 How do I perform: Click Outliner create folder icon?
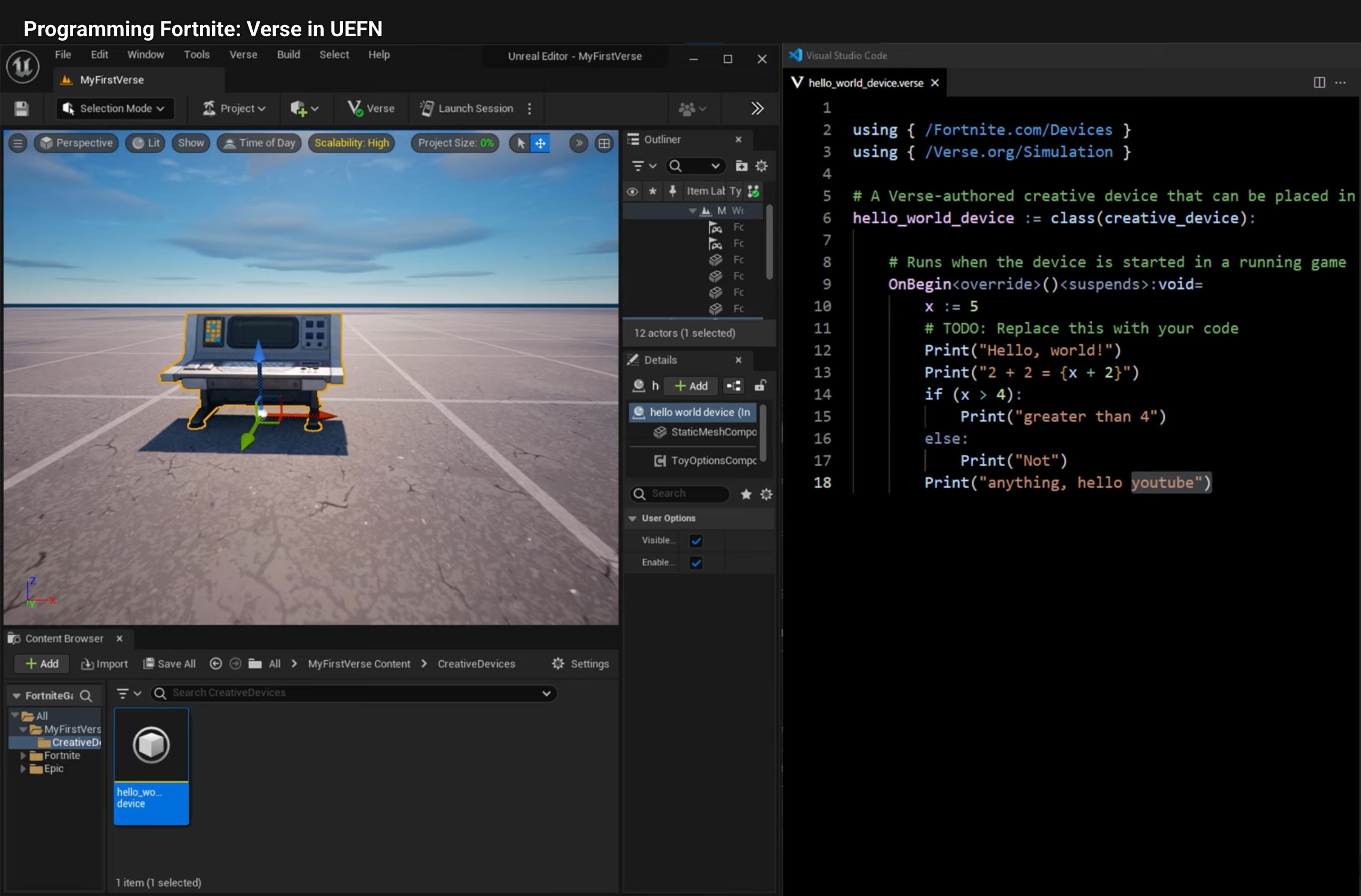[741, 166]
